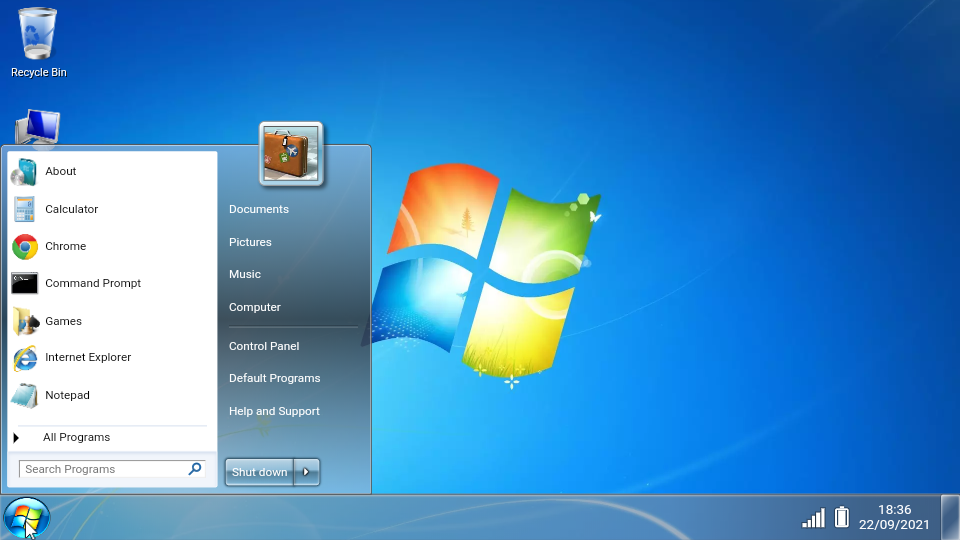Open Notepad via its icon
The image size is (960, 540).
pyautogui.click(x=24, y=395)
